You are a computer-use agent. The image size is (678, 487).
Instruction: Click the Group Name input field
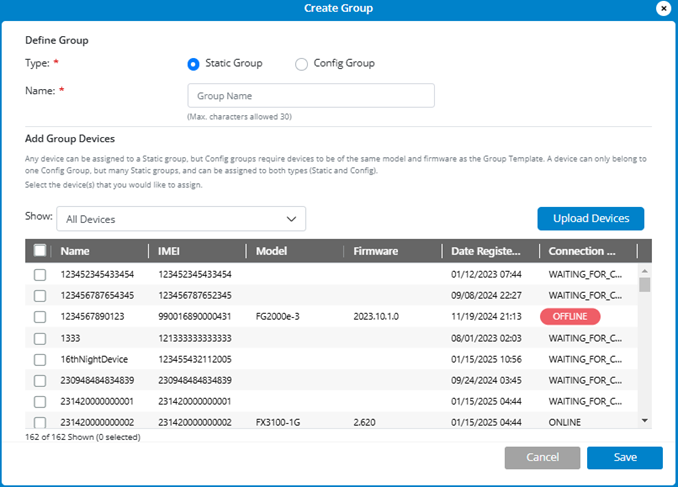pyautogui.click(x=311, y=96)
